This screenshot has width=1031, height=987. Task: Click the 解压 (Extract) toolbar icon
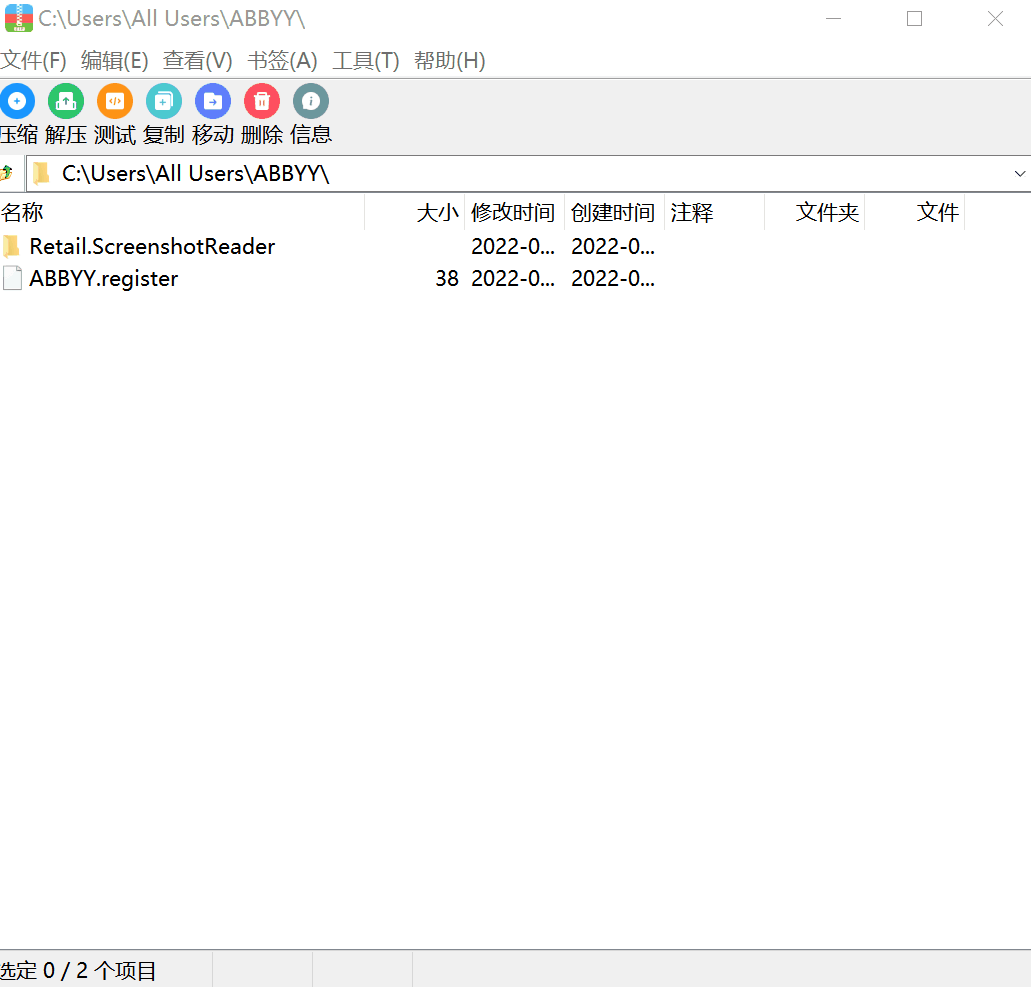66,102
